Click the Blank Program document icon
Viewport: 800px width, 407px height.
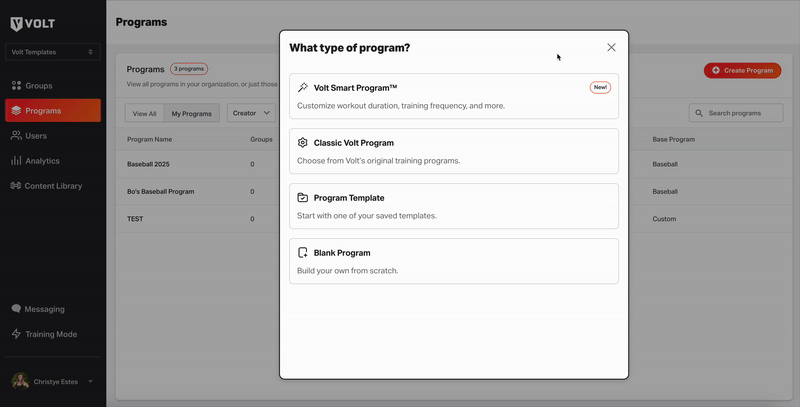point(303,253)
